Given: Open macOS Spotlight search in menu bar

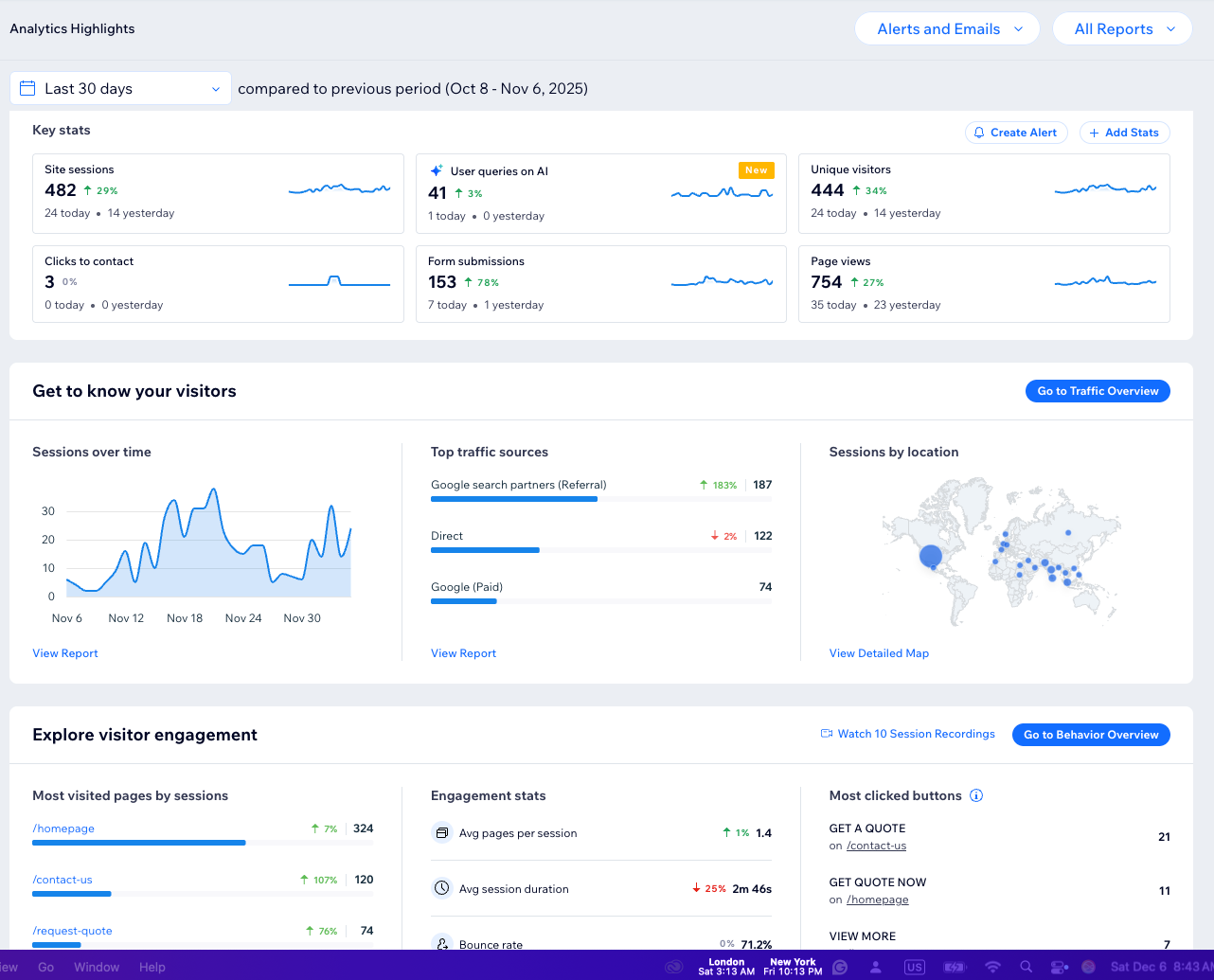Looking at the screenshot, I should click(x=1026, y=967).
